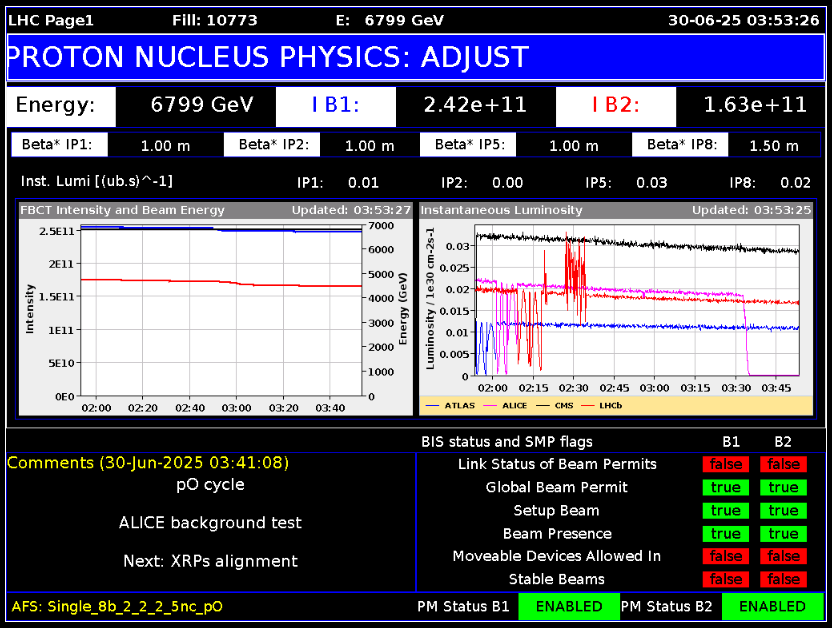832x628 pixels.
Task: Click Moveable Devices Allowed In B2 indicator
Action: pos(783,556)
